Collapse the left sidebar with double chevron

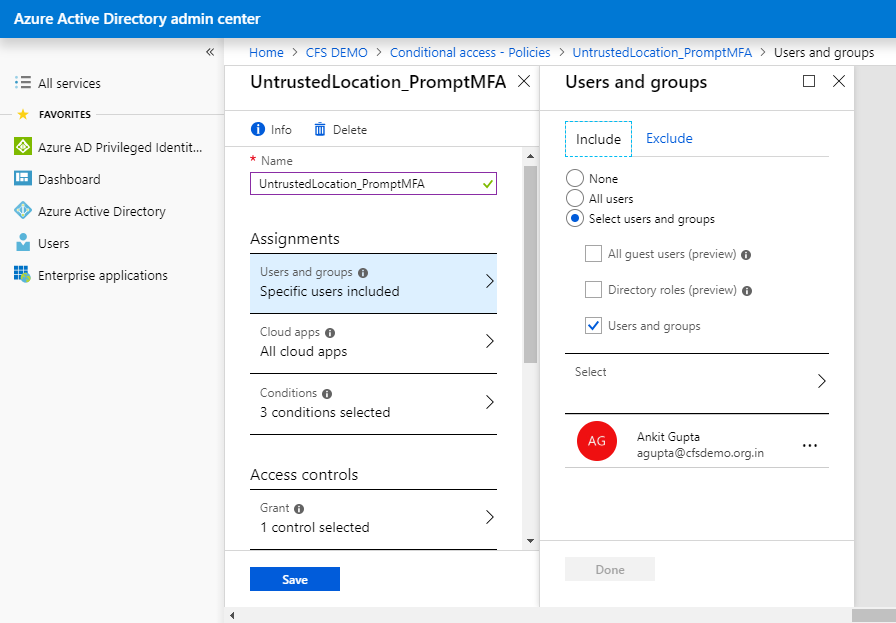pos(210,52)
